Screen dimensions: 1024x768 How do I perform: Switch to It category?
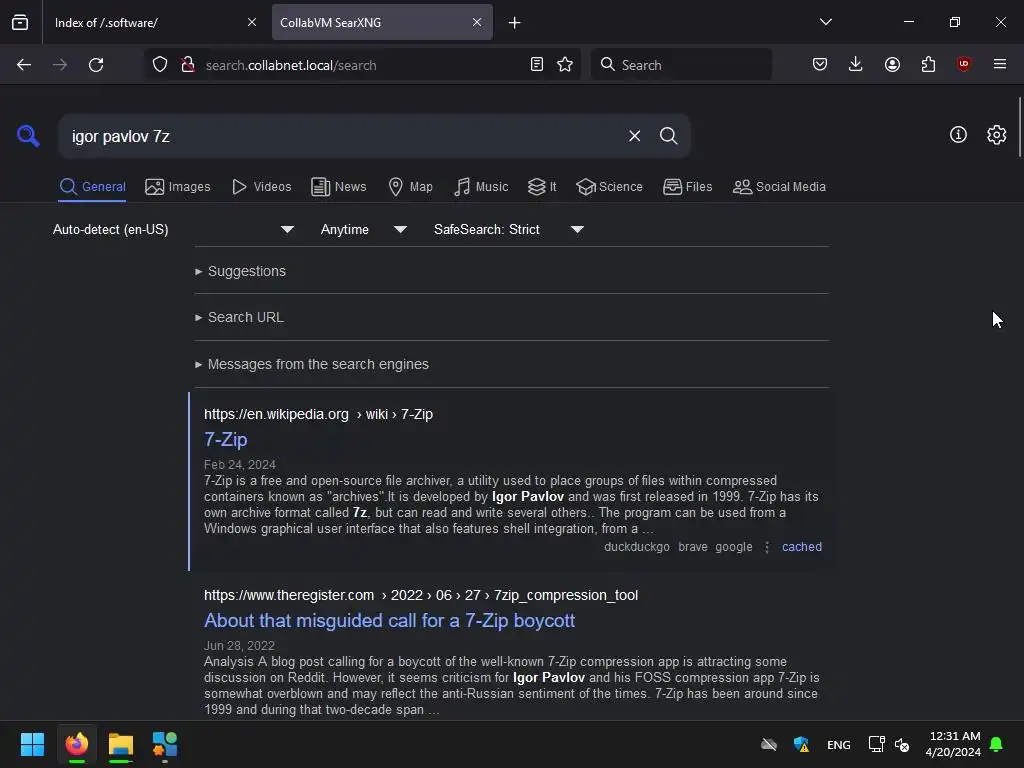click(542, 187)
